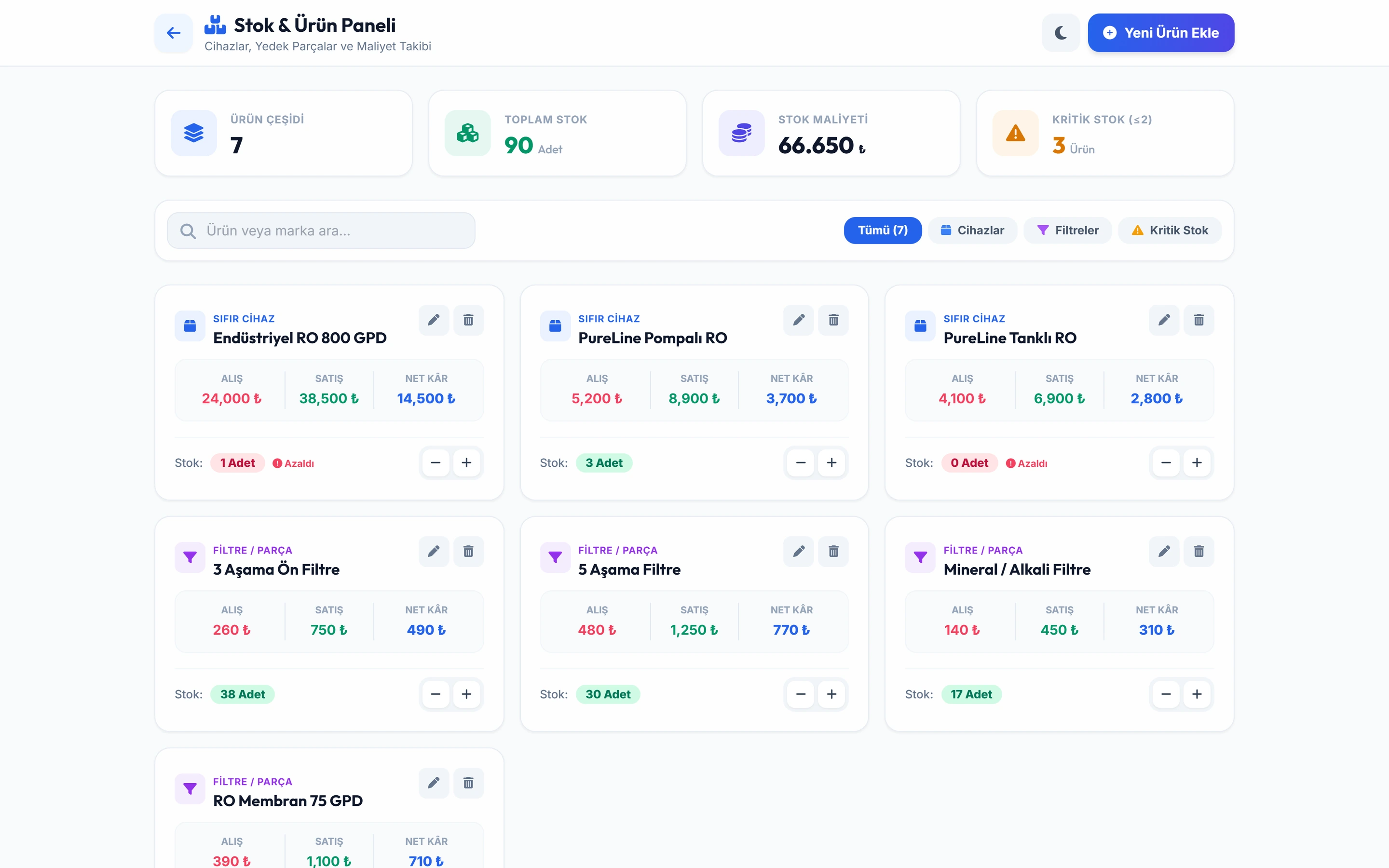Click the Ürün Çeşidi layers icon
The image size is (1389, 868).
point(194,133)
